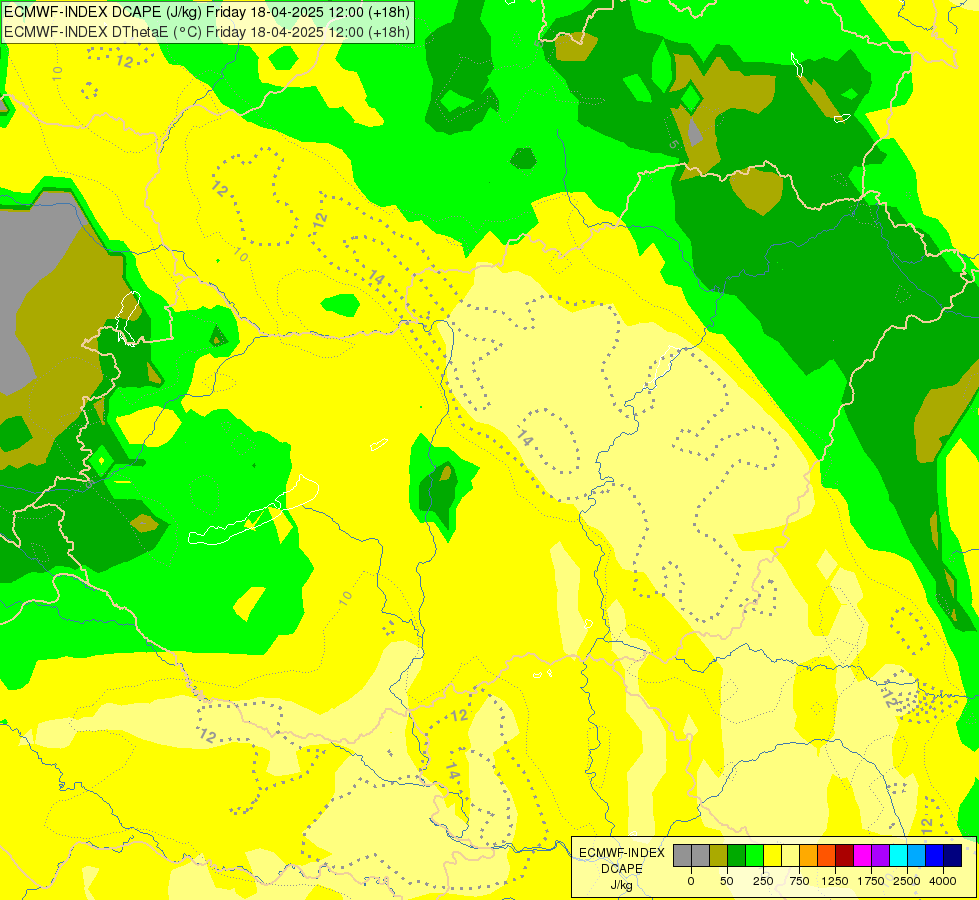Pick the light blue legend swatch
This screenshot has width=979, height=900.
pyautogui.click(x=917, y=855)
